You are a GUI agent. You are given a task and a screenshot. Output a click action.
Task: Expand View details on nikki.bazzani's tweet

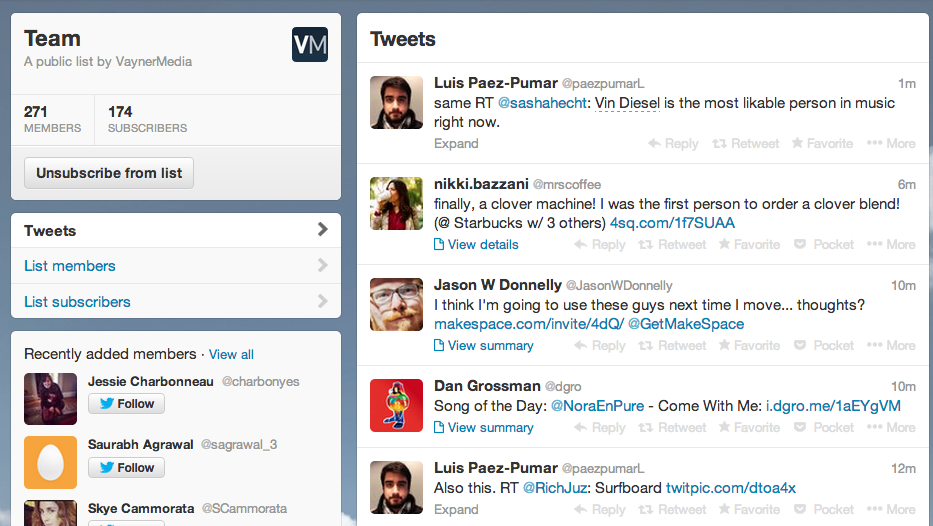click(x=476, y=244)
